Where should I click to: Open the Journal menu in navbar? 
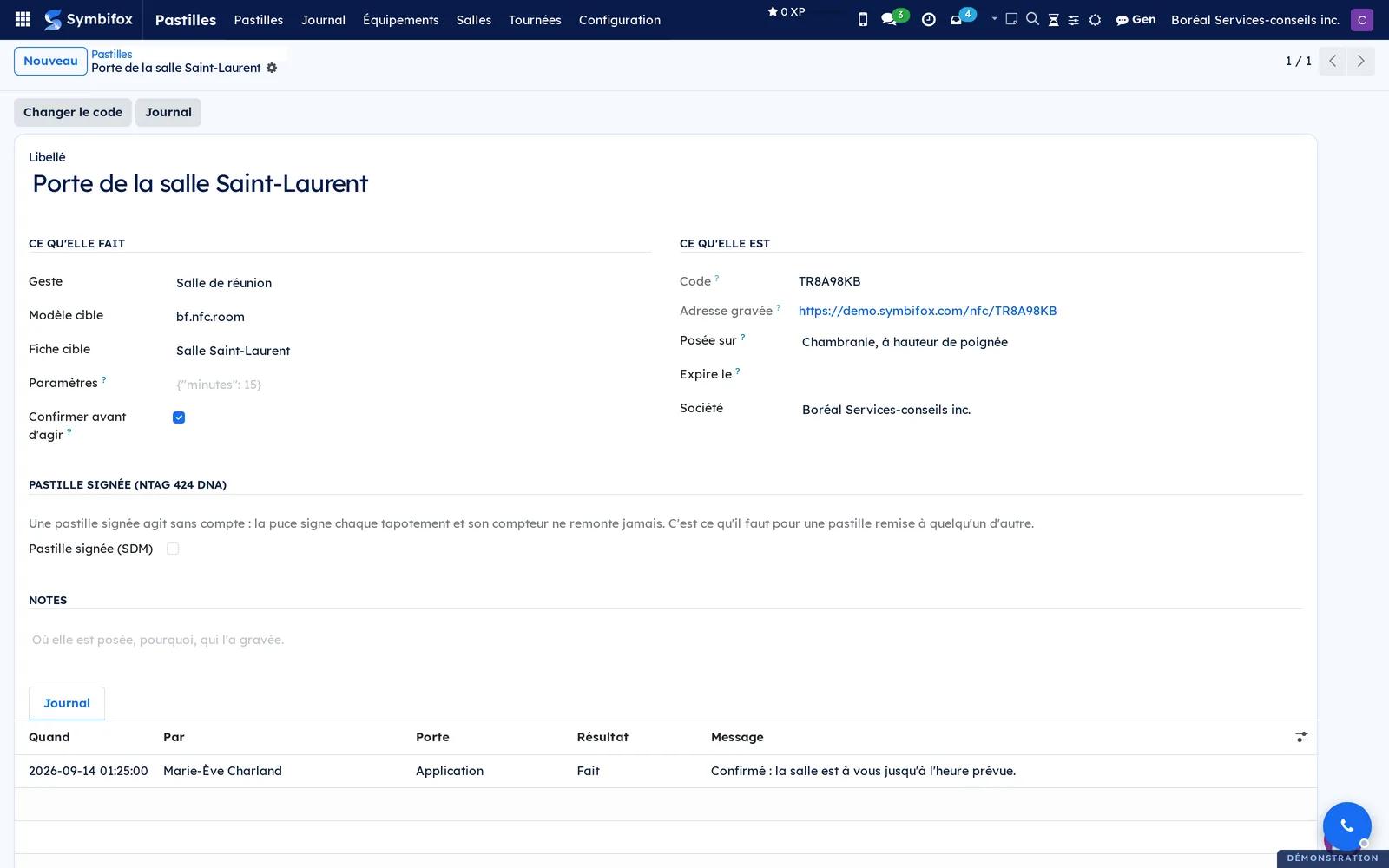(x=323, y=19)
